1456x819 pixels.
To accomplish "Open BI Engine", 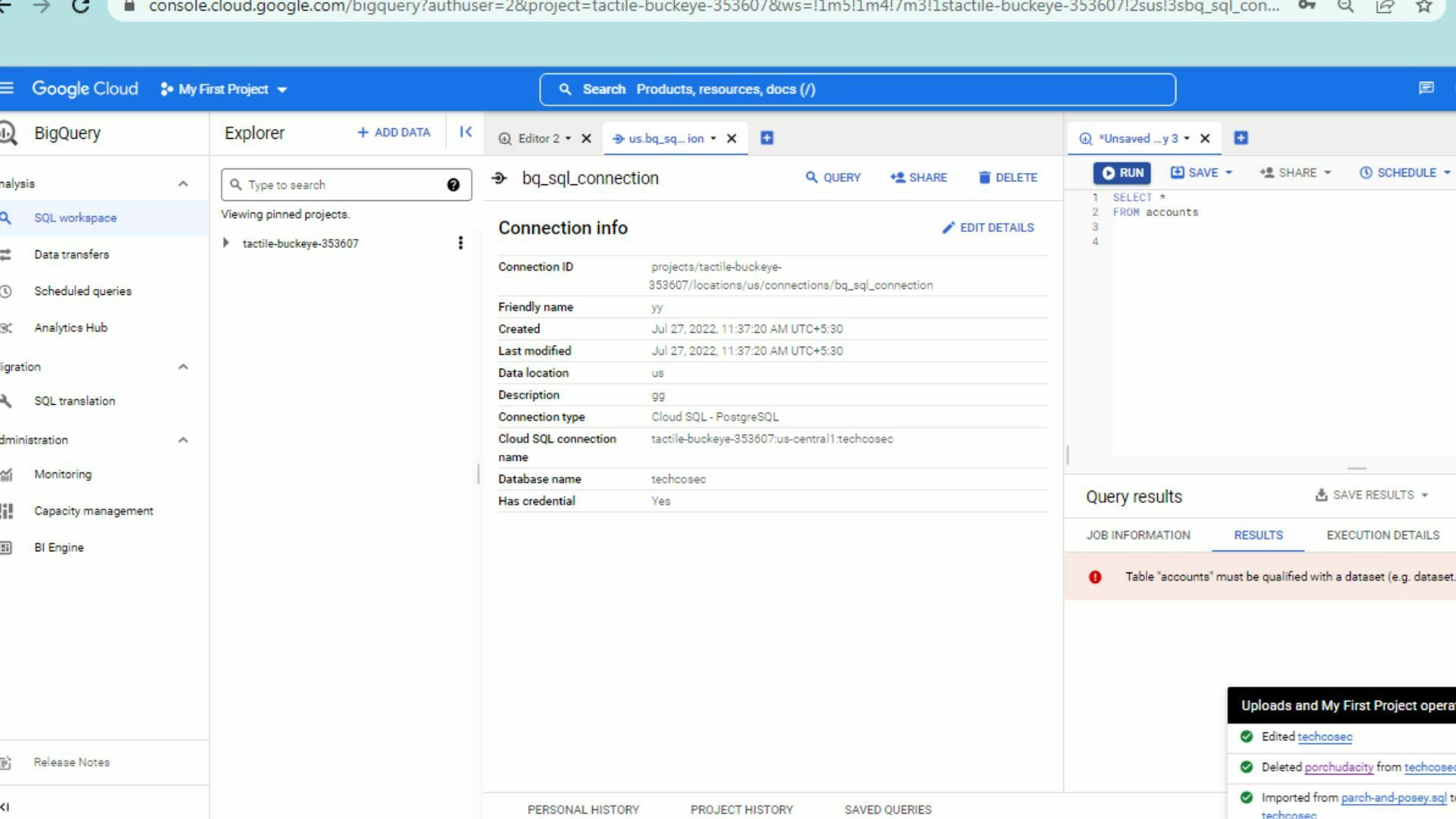I will coord(58,547).
